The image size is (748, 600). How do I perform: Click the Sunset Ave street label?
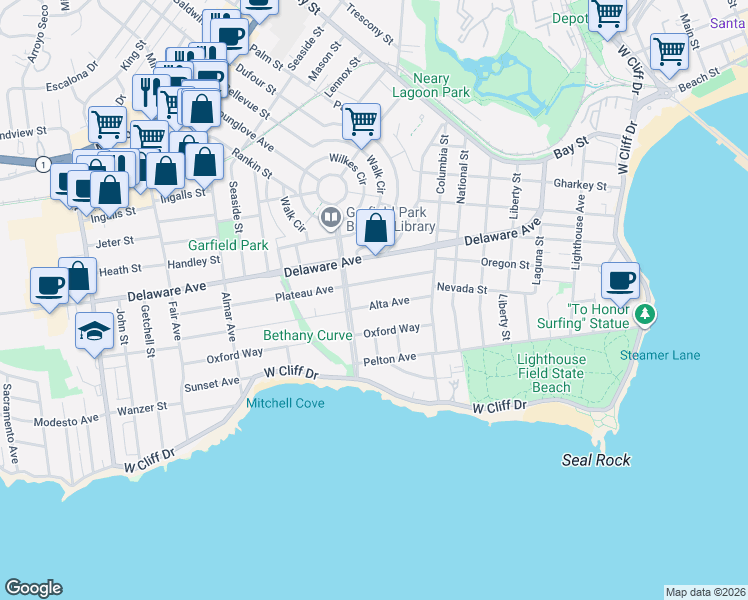[x=212, y=384]
